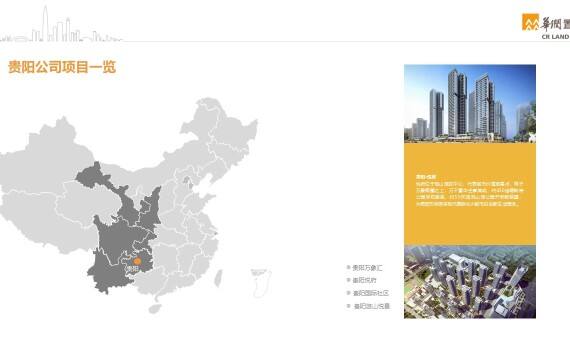Click the South China Sea inset map
The height and width of the screenshot is (360, 570).
(261, 283)
